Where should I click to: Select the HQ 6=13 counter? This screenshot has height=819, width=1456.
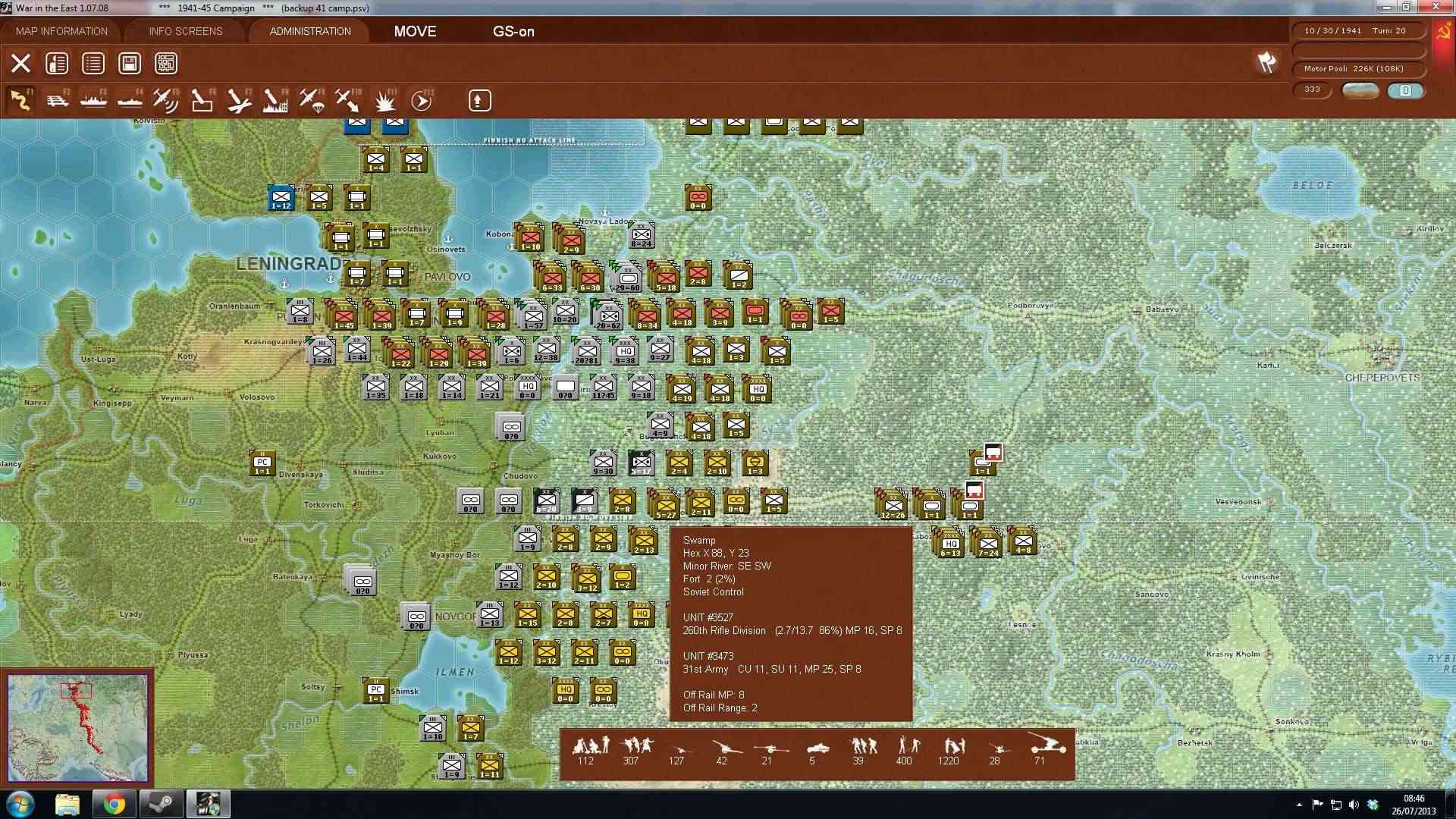coord(951,543)
